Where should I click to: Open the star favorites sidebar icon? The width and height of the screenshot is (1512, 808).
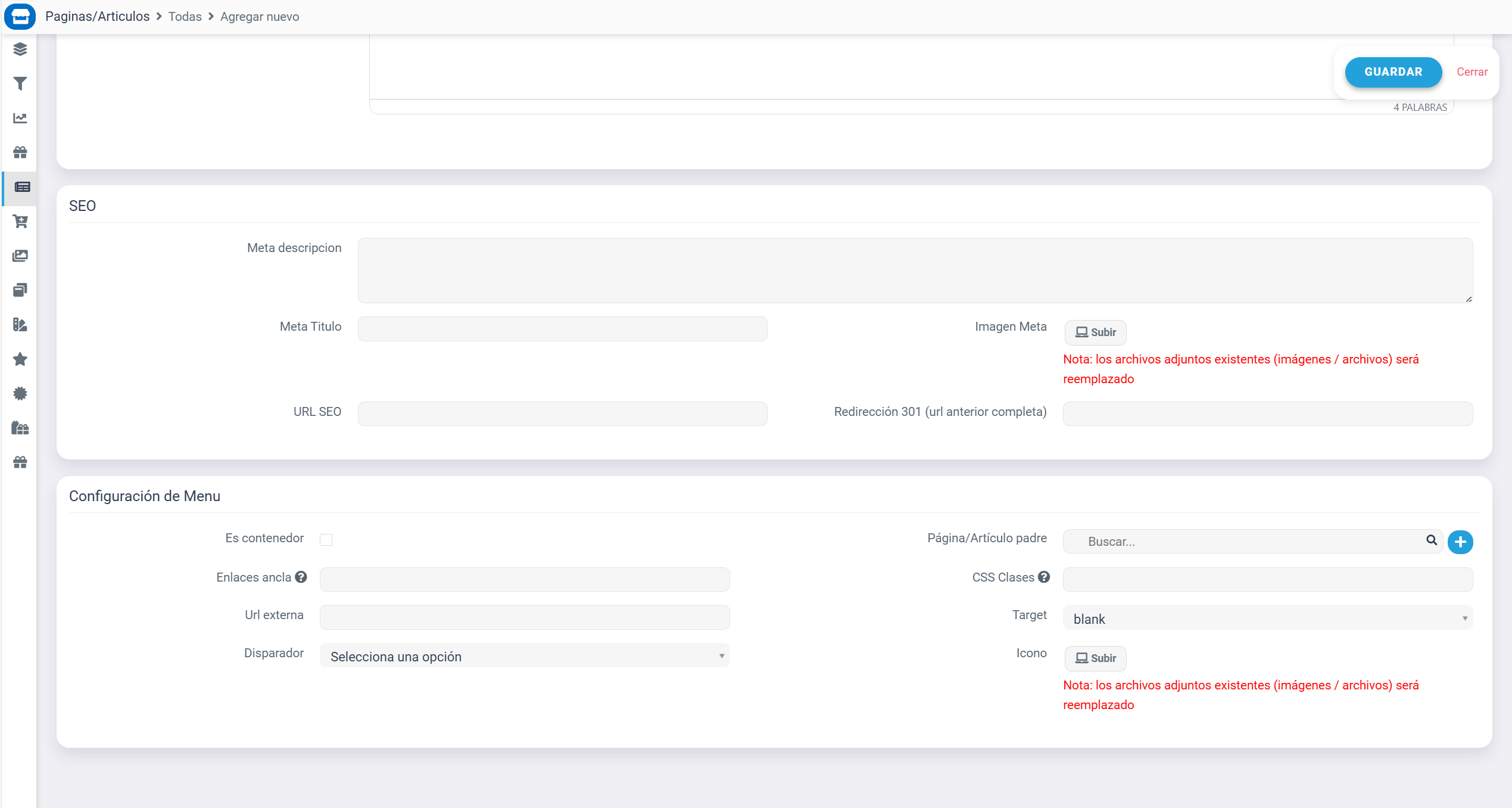pyautogui.click(x=20, y=359)
